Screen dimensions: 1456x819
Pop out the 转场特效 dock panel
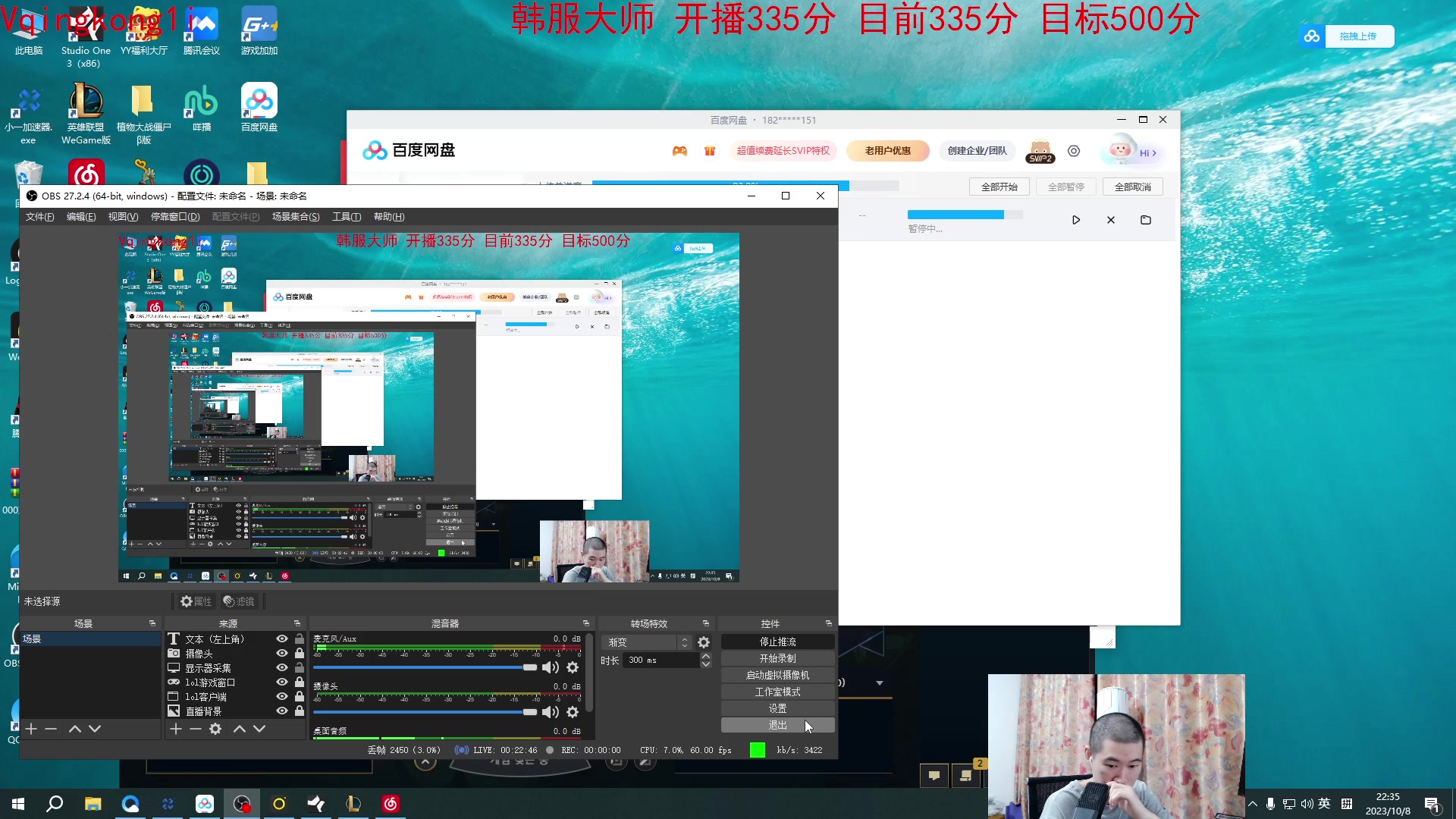[706, 623]
